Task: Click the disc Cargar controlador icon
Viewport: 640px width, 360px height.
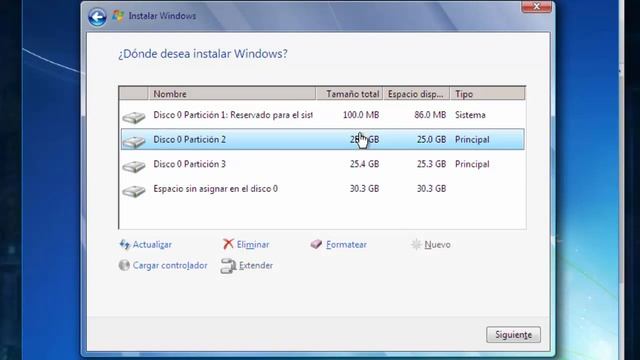Action: (124, 265)
